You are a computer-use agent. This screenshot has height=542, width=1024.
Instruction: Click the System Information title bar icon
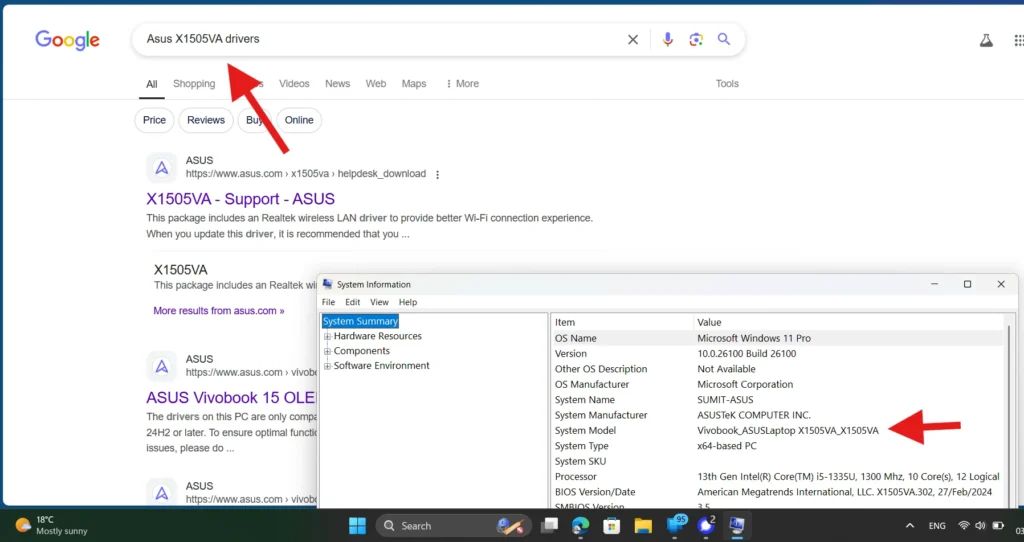(x=328, y=284)
